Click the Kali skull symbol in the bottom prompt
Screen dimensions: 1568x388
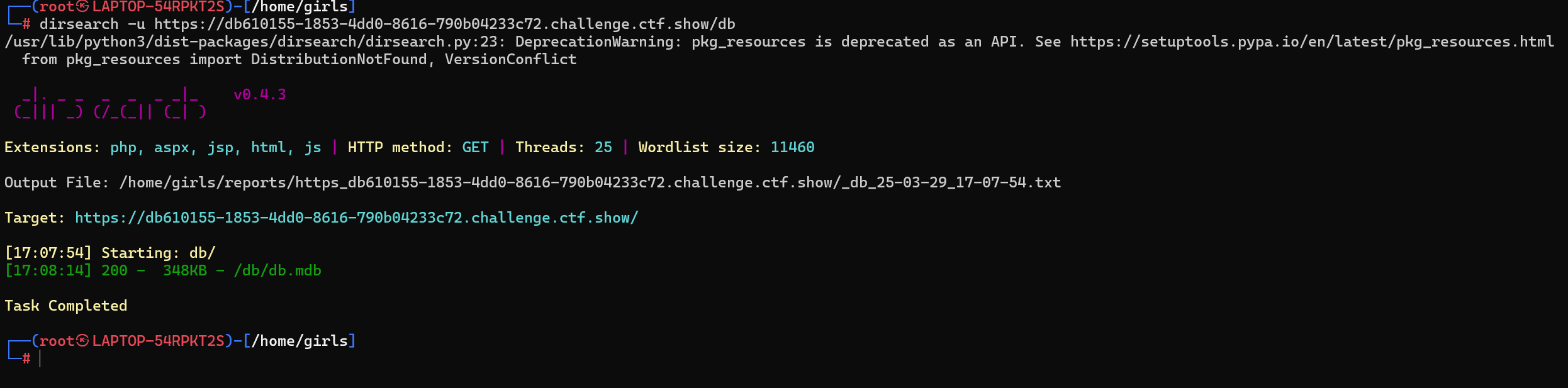(x=82, y=341)
